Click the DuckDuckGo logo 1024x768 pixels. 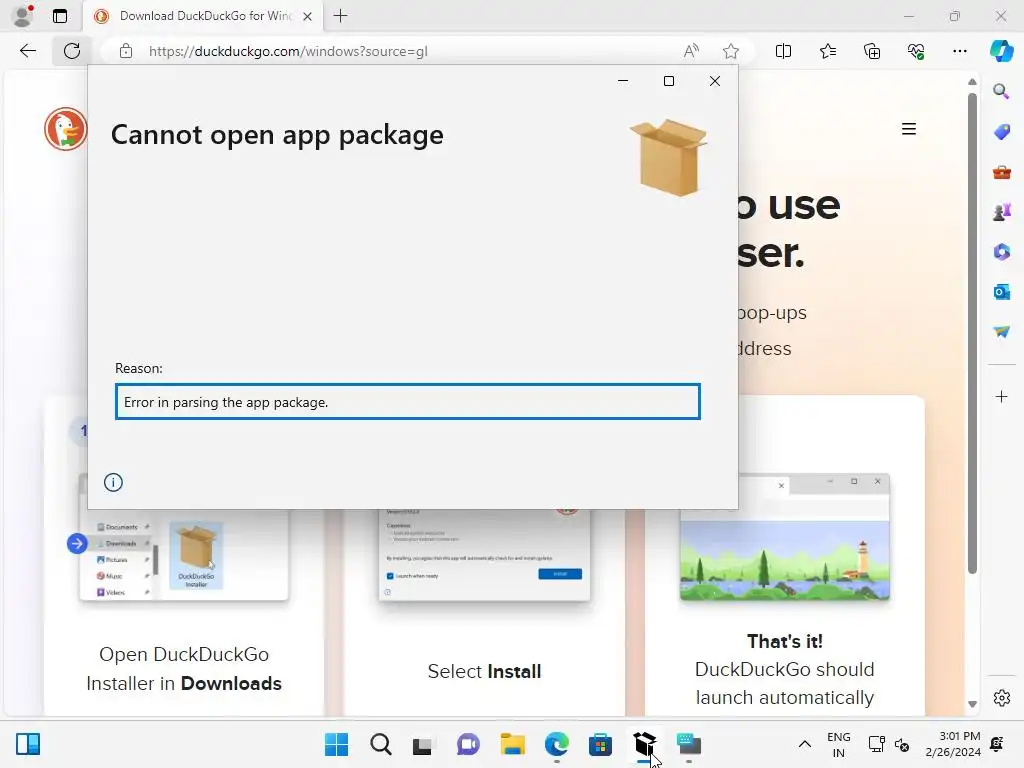[65, 129]
